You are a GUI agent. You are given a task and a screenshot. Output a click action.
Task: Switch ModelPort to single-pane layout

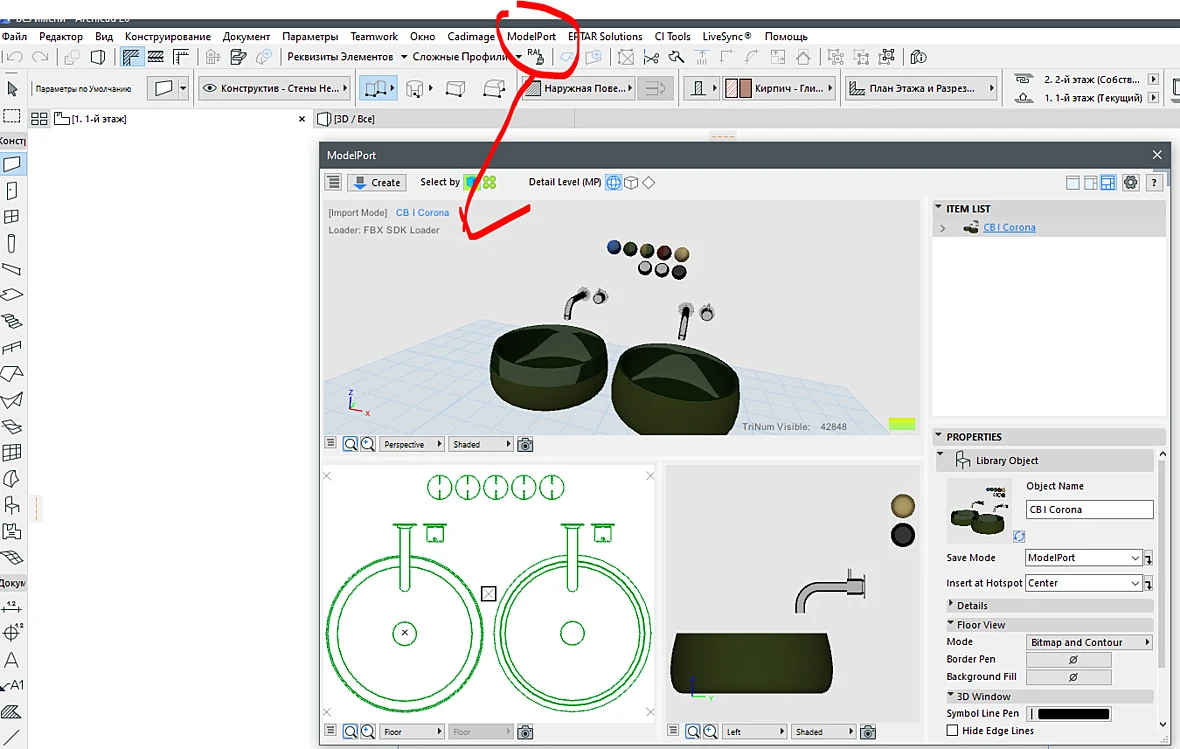click(x=1073, y=183)
